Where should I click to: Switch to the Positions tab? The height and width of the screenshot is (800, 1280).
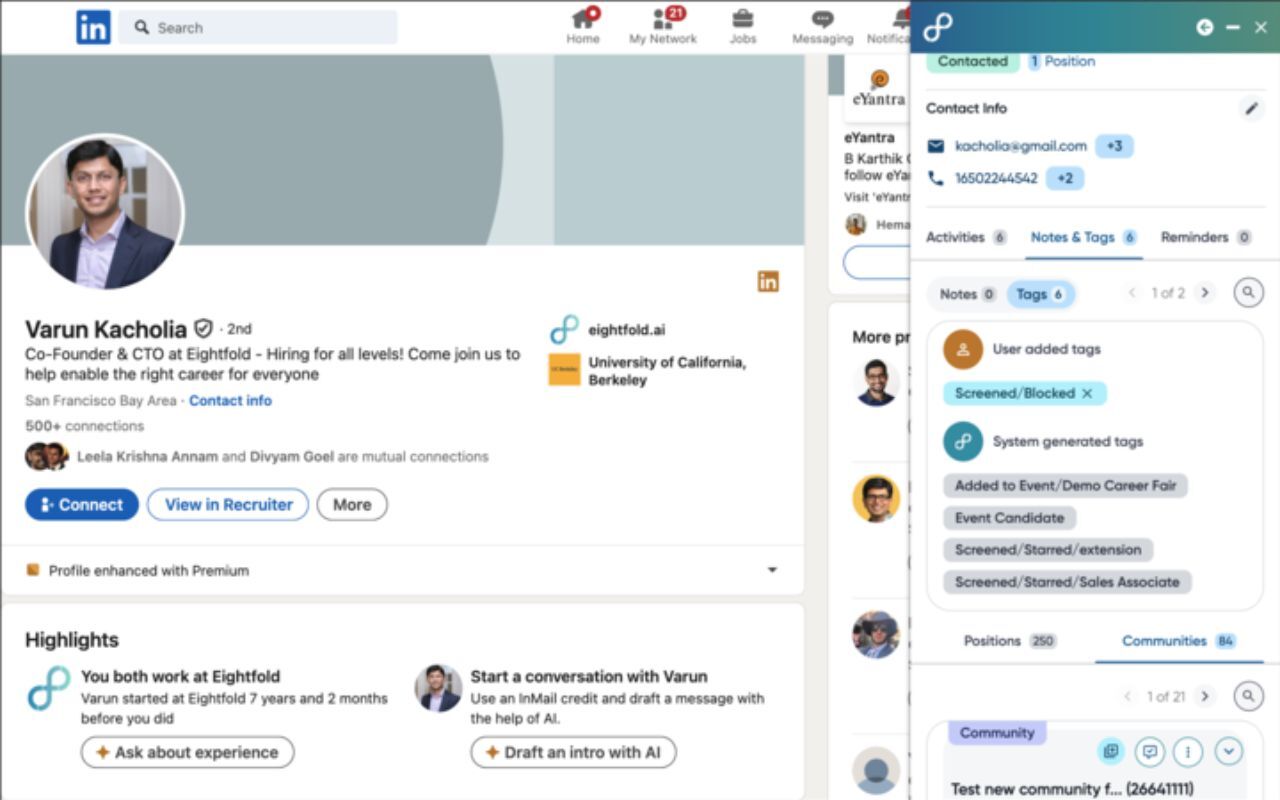[1009, 641]
